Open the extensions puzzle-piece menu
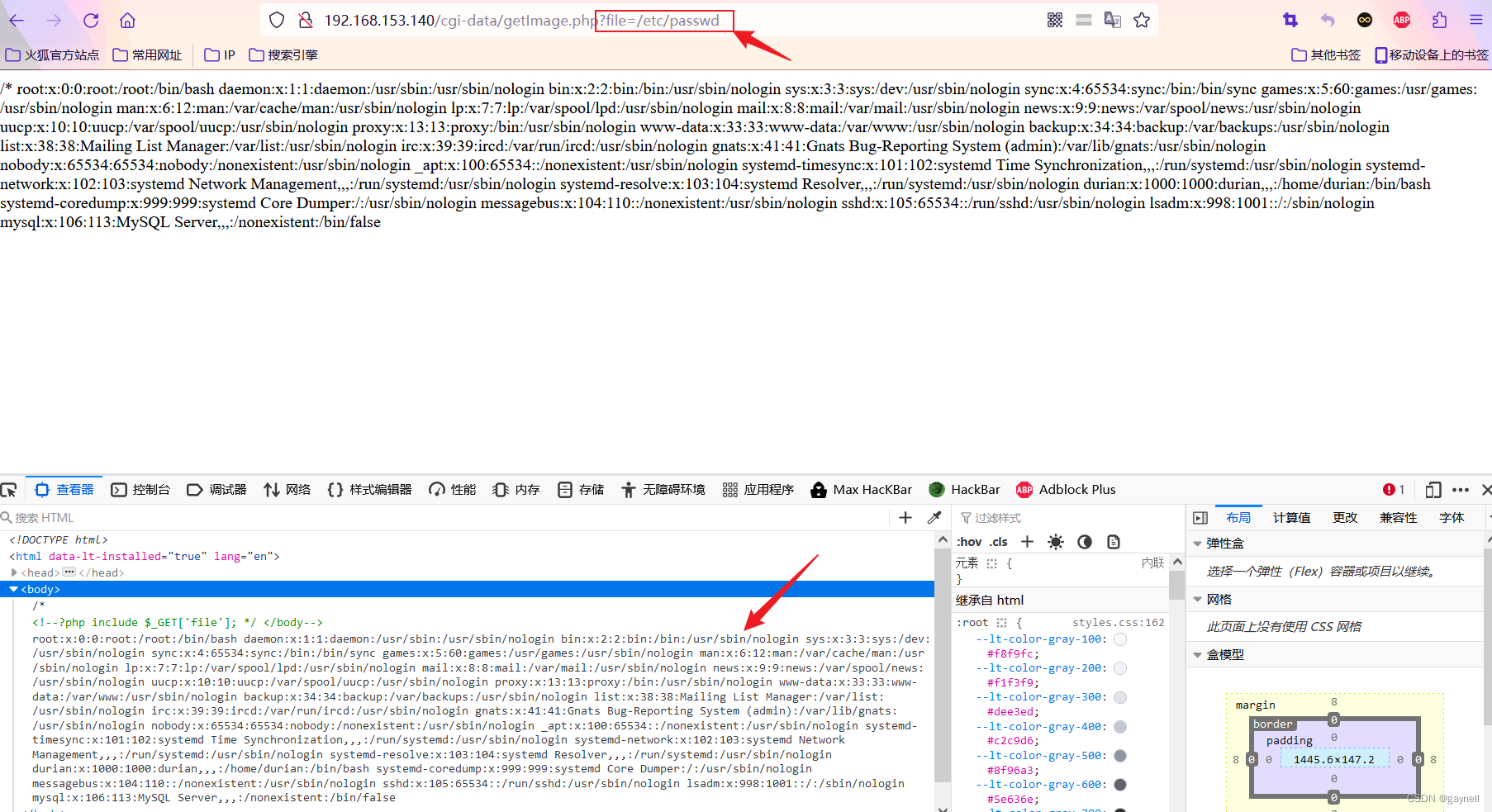1492x812 pixels. pos(1439,20)
